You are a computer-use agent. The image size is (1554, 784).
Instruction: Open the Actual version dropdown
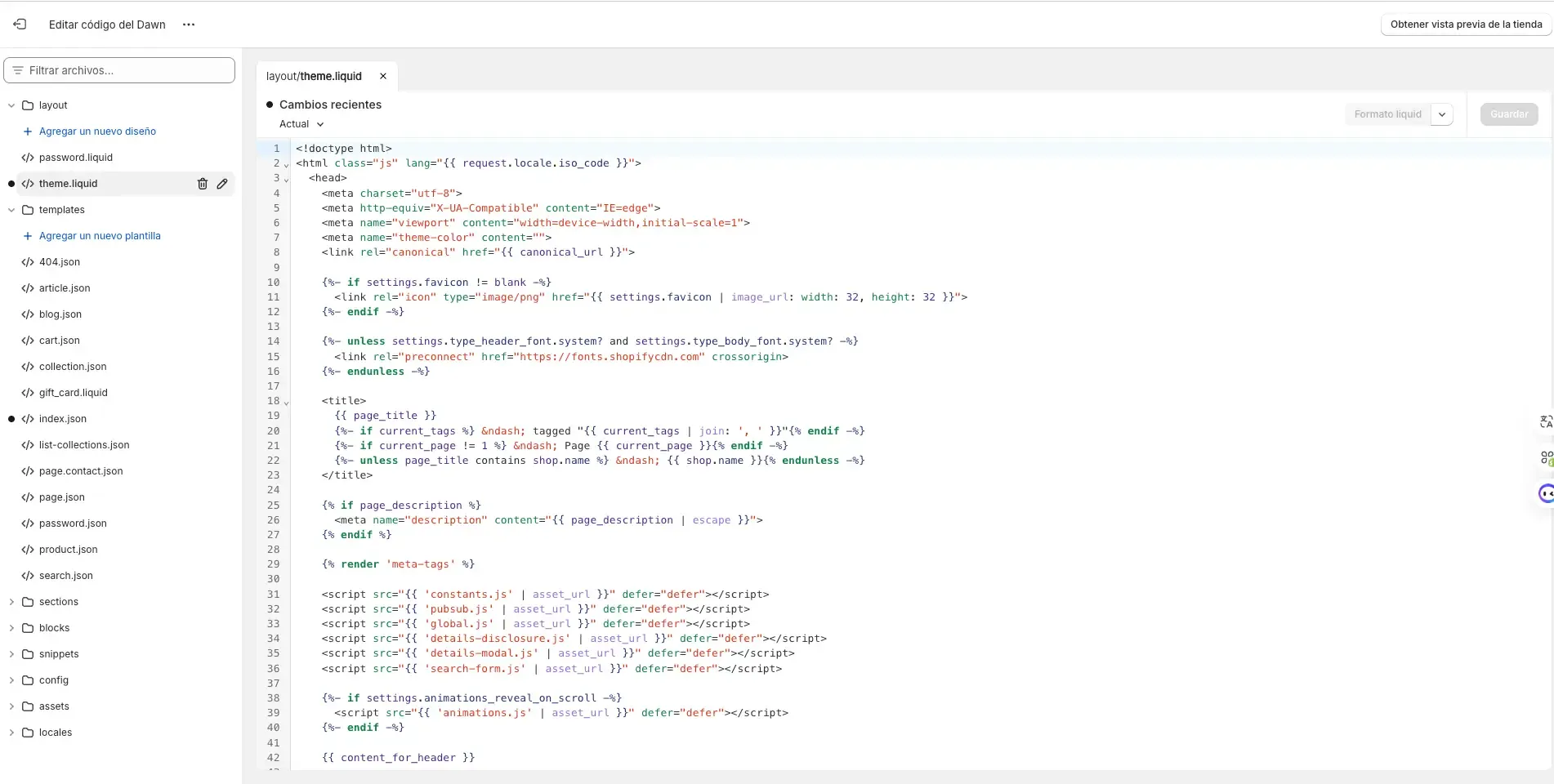pyautogui.click(x=301, y=124)
